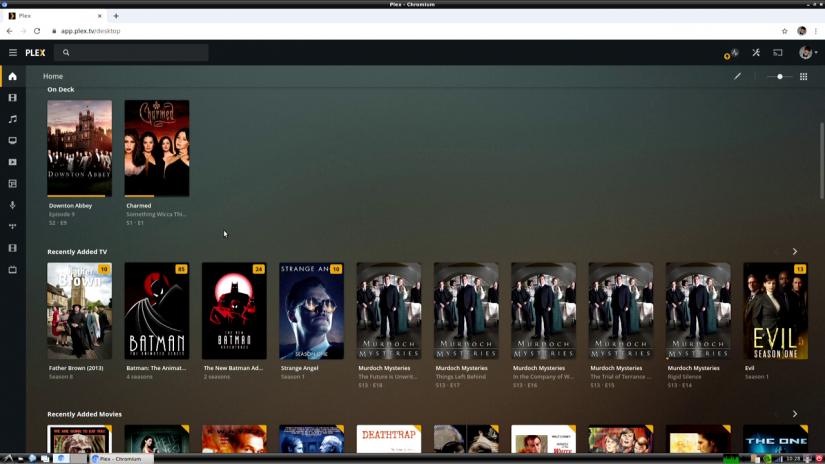Open the Tidal sidebar icon
The width and height of the screenshot is (825, 464).
click(x=13, y=226)
